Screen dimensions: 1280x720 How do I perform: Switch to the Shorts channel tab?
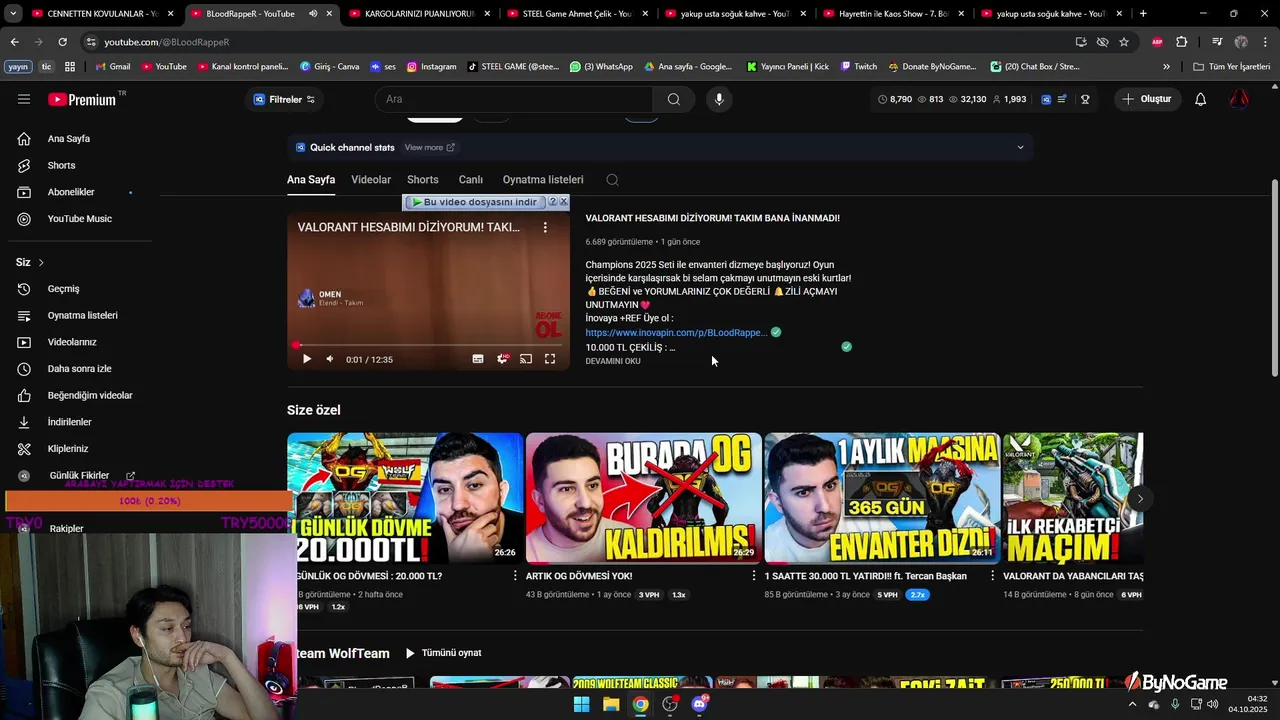(423, 180)
